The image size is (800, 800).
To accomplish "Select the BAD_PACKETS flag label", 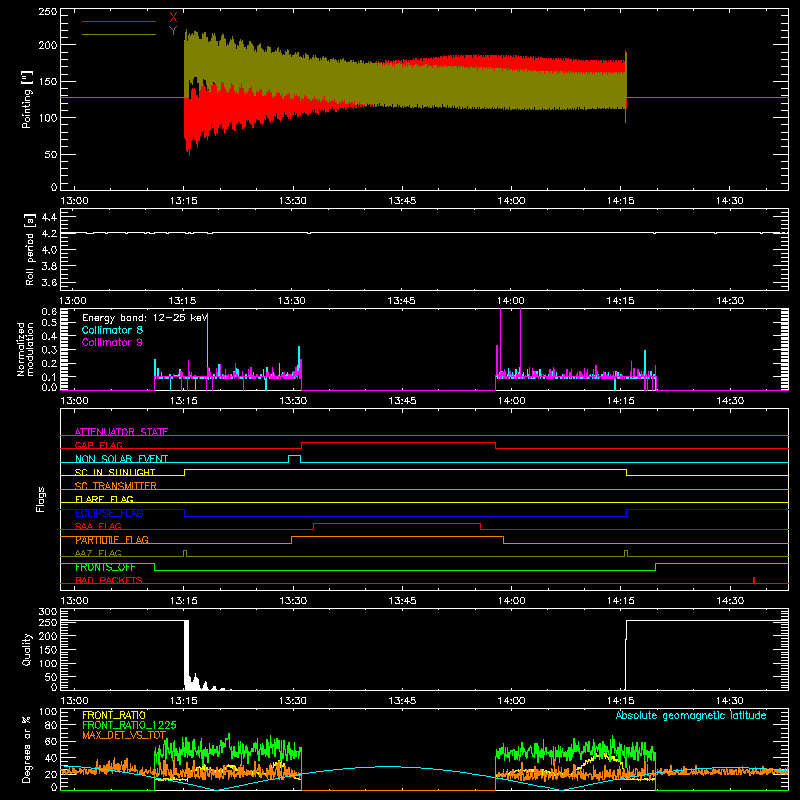I will click(x=109, y=580).
